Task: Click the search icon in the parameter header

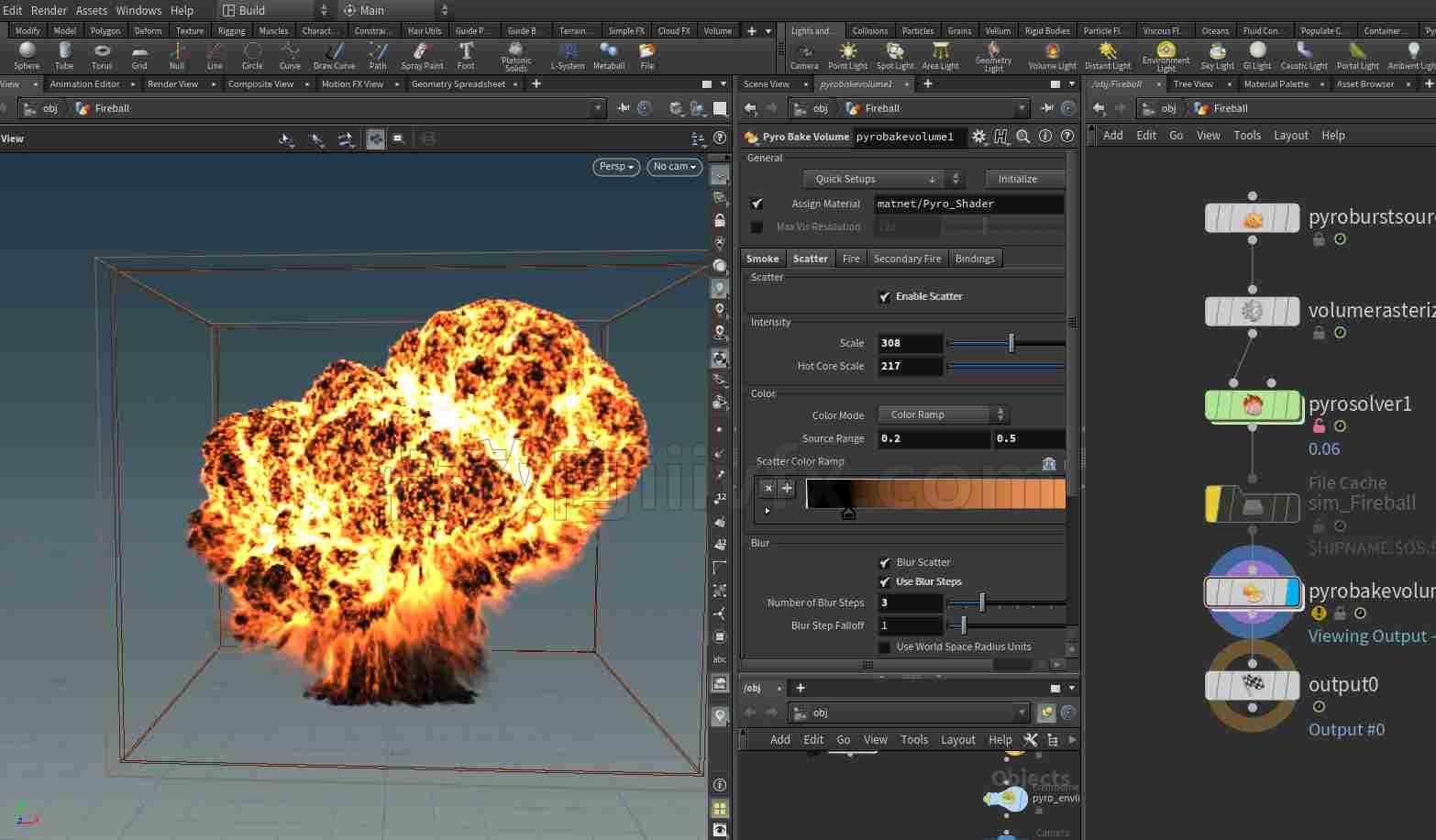Action: (x=1023, y=137)
